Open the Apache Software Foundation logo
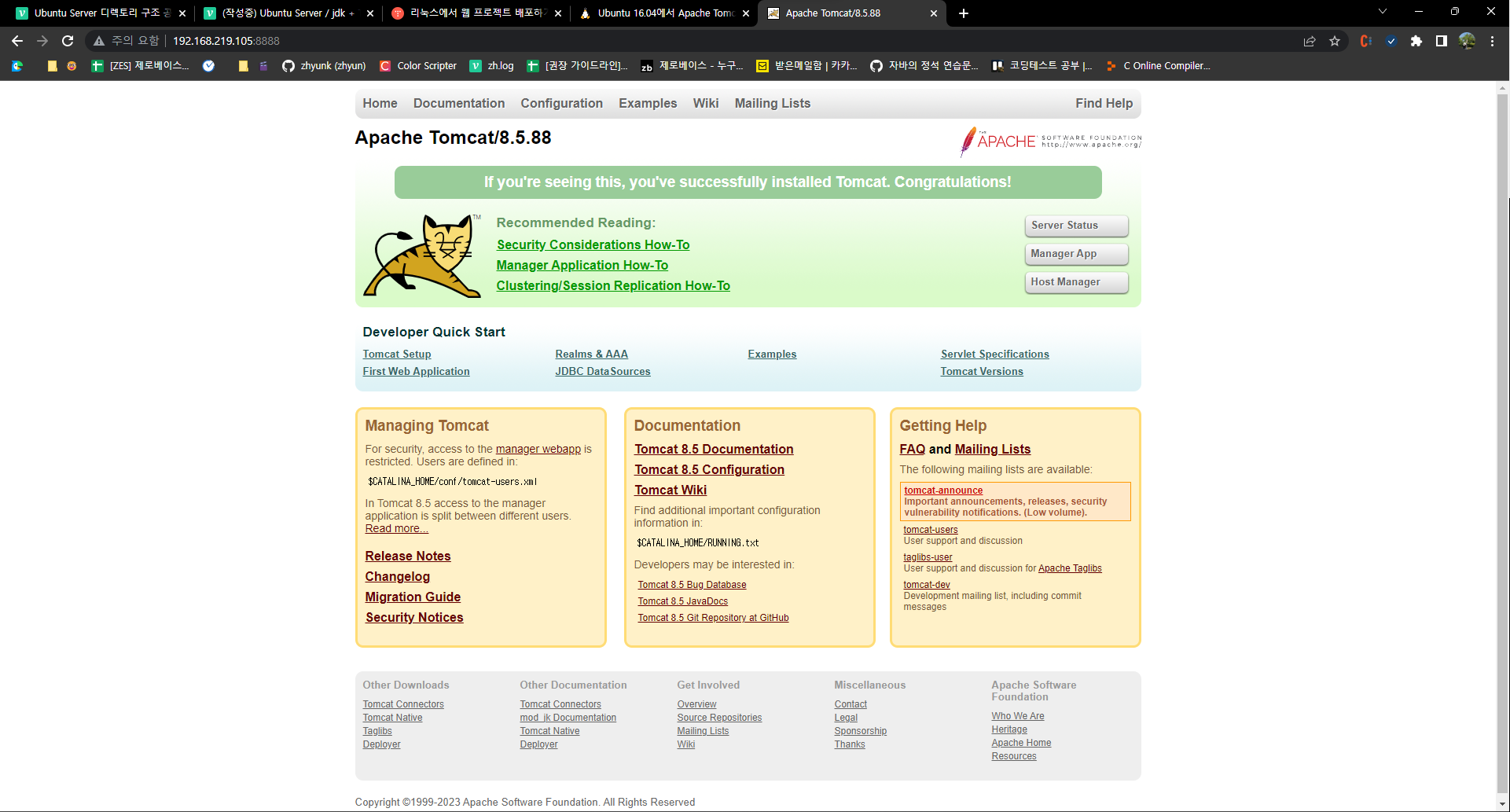The height and width of the screenshot is (812, 1510). (1050, 141)
